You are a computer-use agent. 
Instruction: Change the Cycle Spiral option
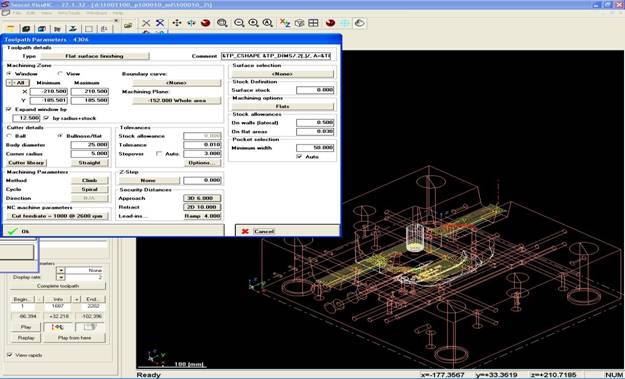click(90, 189)
